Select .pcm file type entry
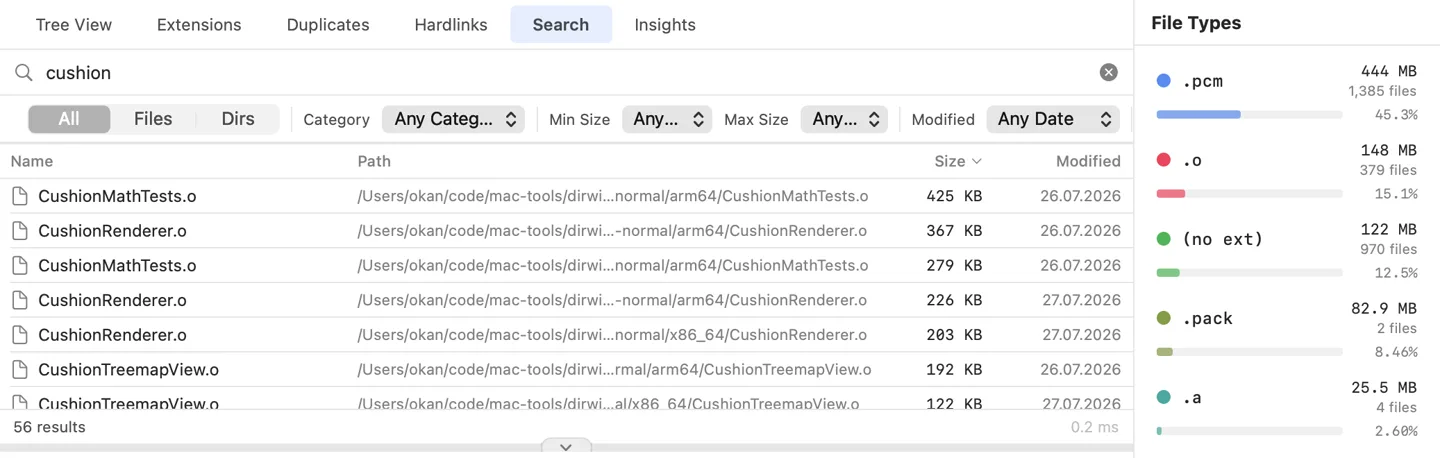Screen dimensions: 1440x458 [1287, 93]
